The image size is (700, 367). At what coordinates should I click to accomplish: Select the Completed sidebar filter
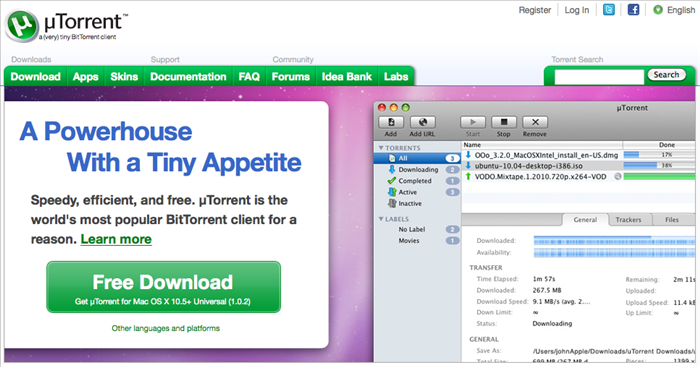point(417,181)
